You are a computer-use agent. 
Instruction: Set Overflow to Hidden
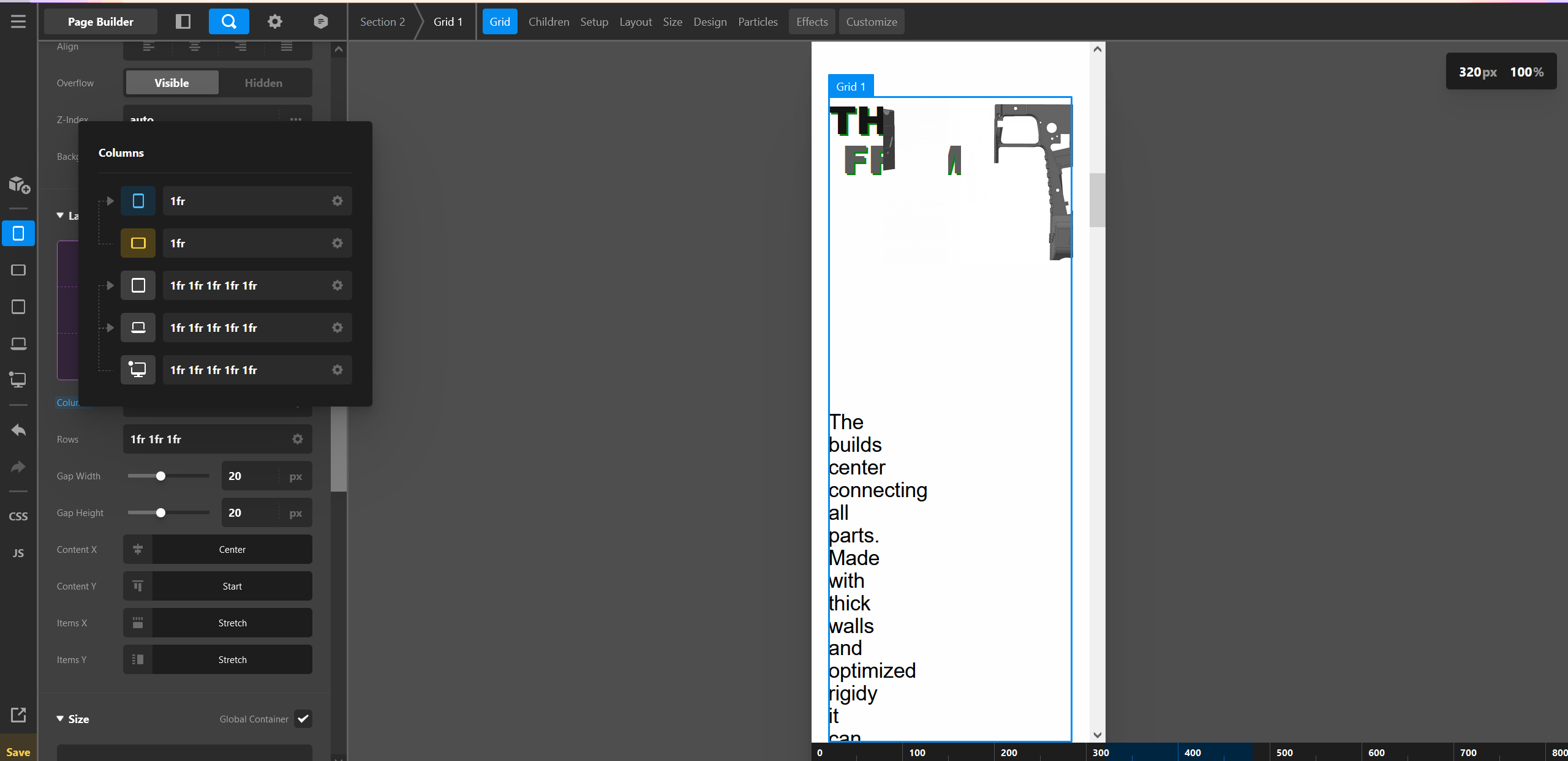tap(263, 83)
